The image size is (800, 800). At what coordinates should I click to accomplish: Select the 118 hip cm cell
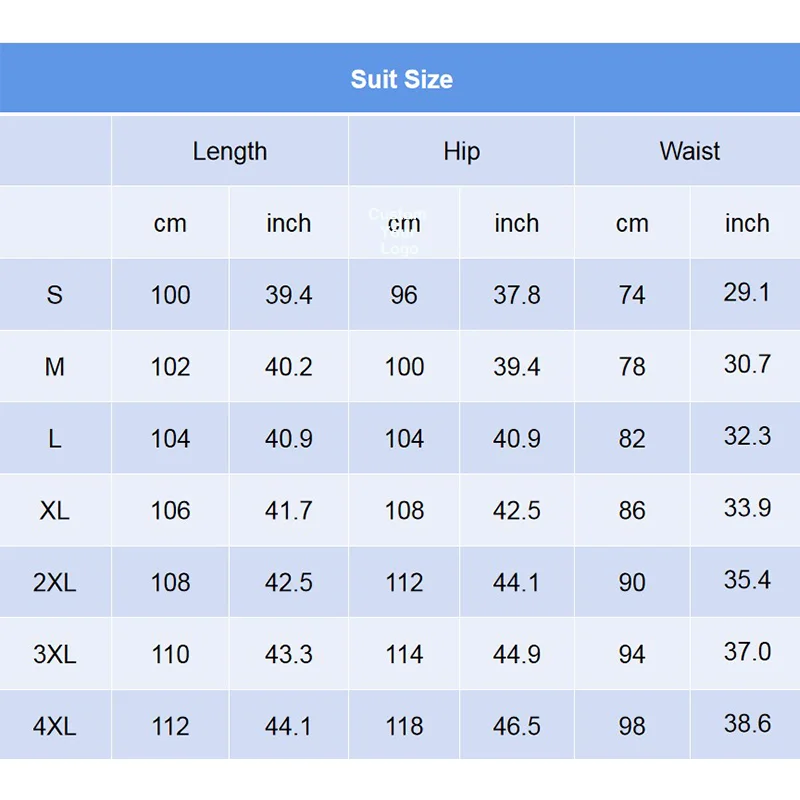click(x=404, y=726)
